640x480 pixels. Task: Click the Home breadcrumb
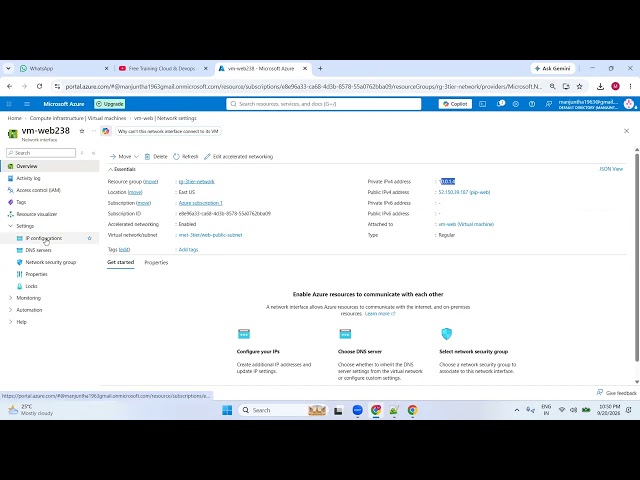point(14,118)
